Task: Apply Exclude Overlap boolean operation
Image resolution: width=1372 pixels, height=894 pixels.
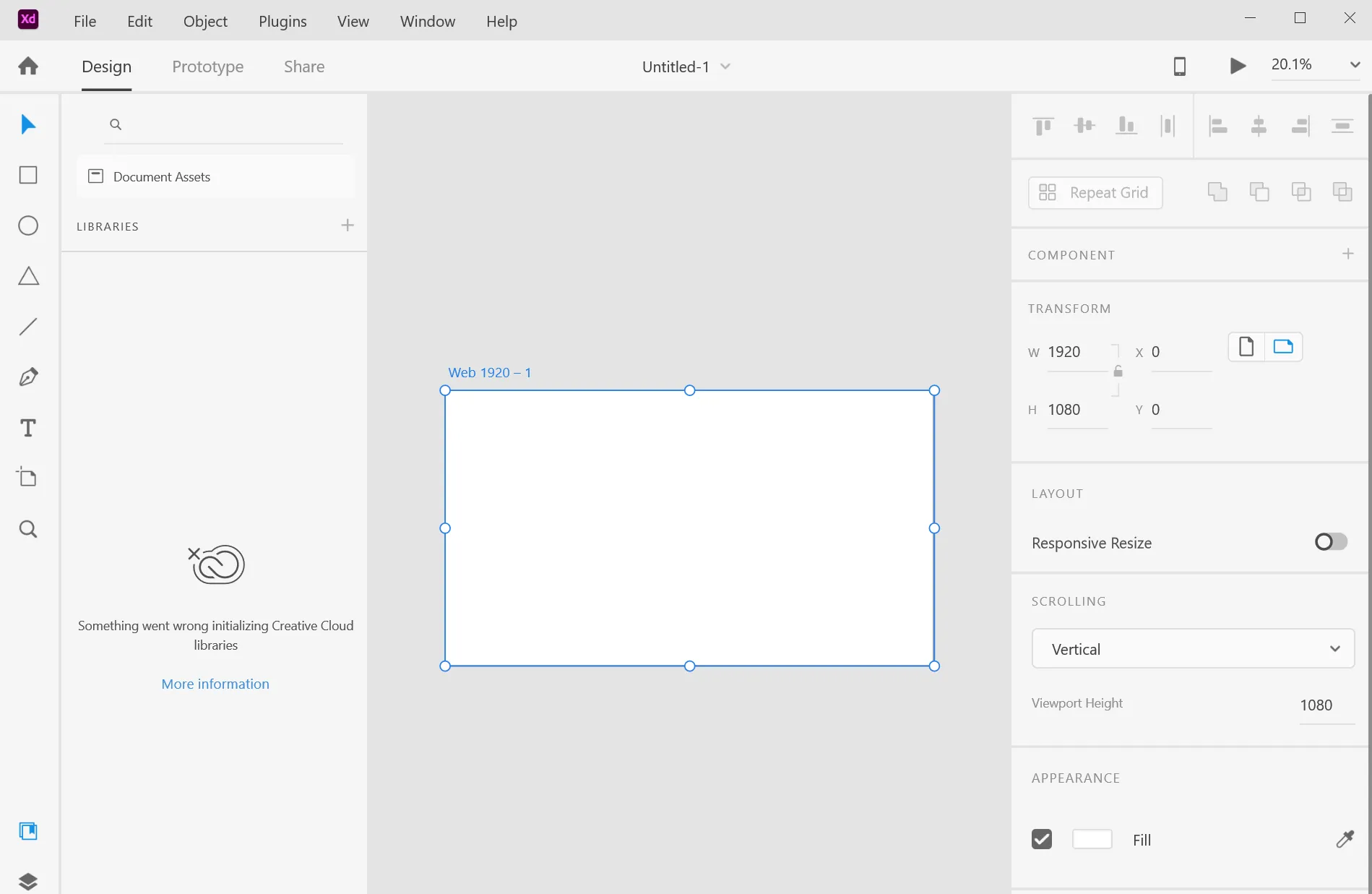Action: click(x=1342, y=192)
